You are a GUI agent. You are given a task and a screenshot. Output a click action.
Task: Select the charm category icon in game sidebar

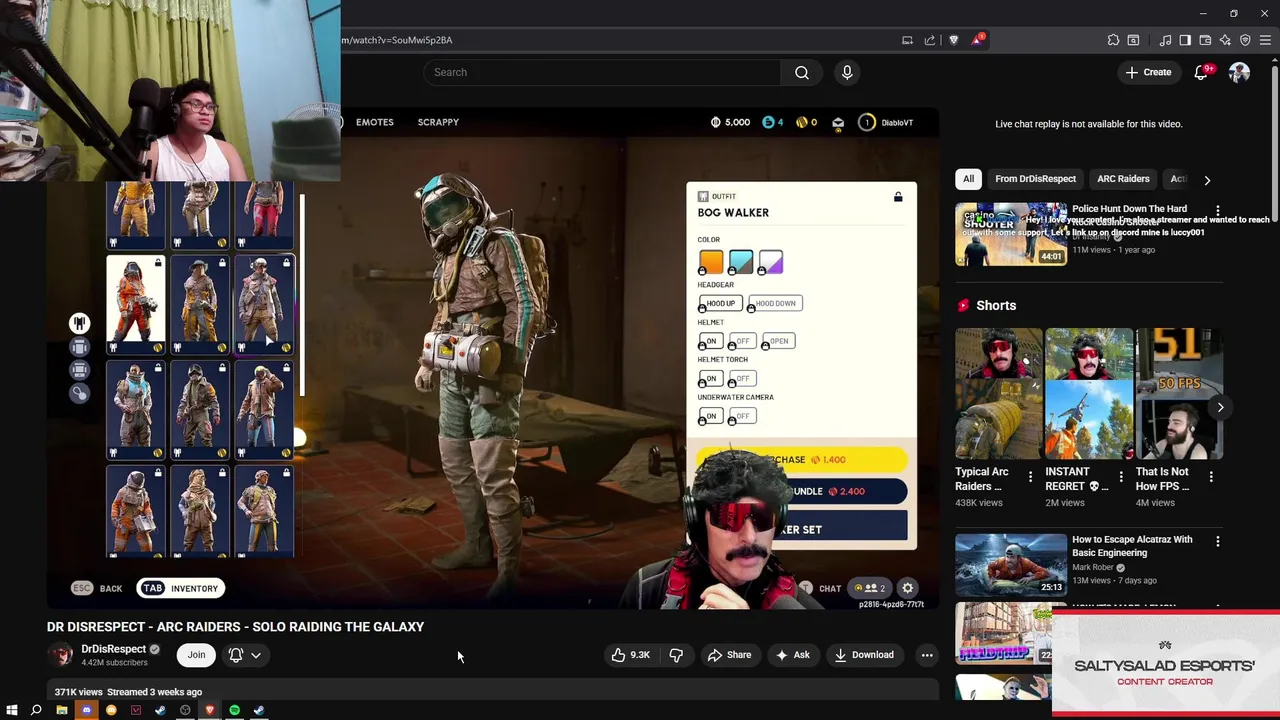pyautogui.click(x=79, y=393)
